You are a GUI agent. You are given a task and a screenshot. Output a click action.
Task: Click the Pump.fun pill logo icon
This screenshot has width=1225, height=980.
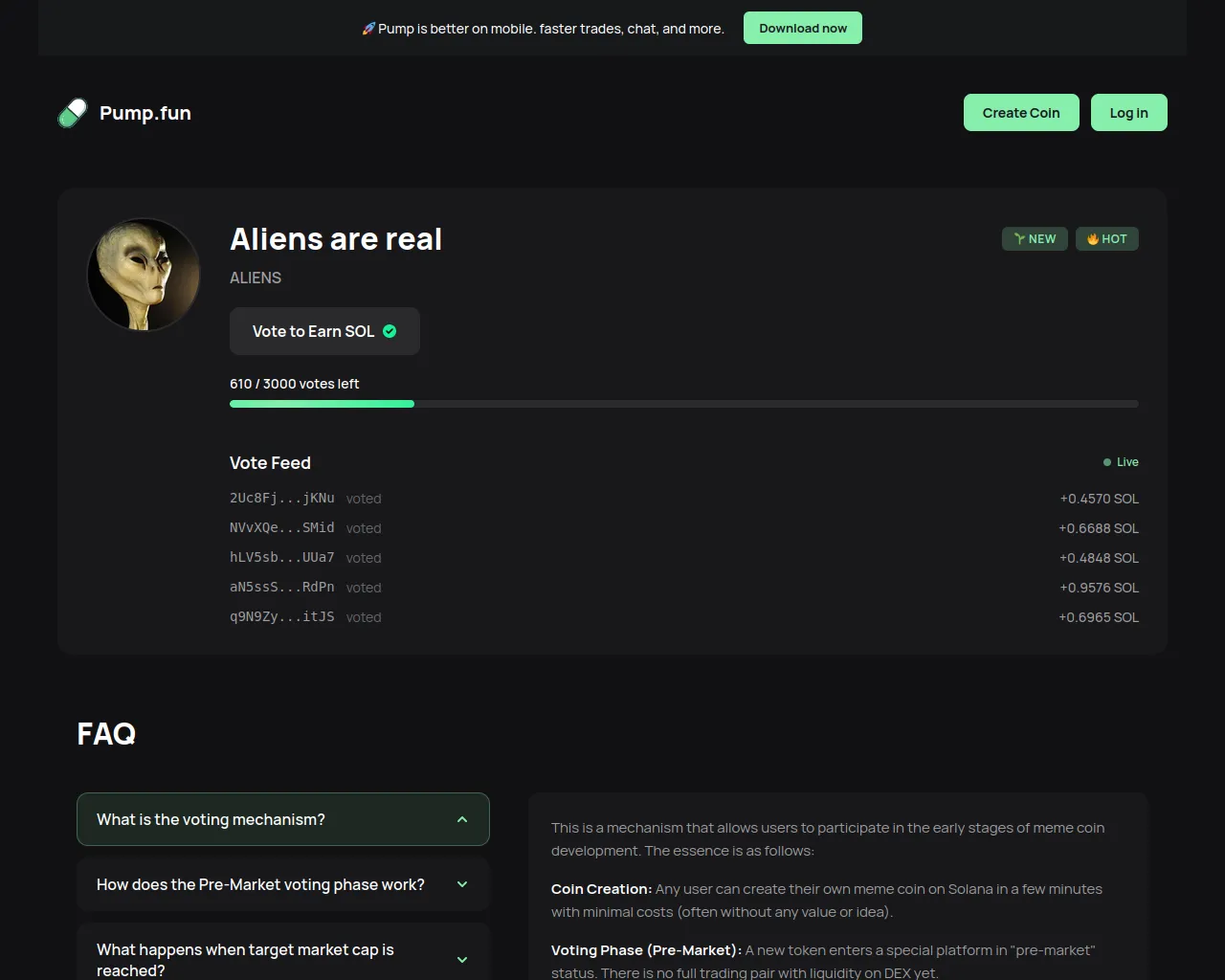pos(73,113)
